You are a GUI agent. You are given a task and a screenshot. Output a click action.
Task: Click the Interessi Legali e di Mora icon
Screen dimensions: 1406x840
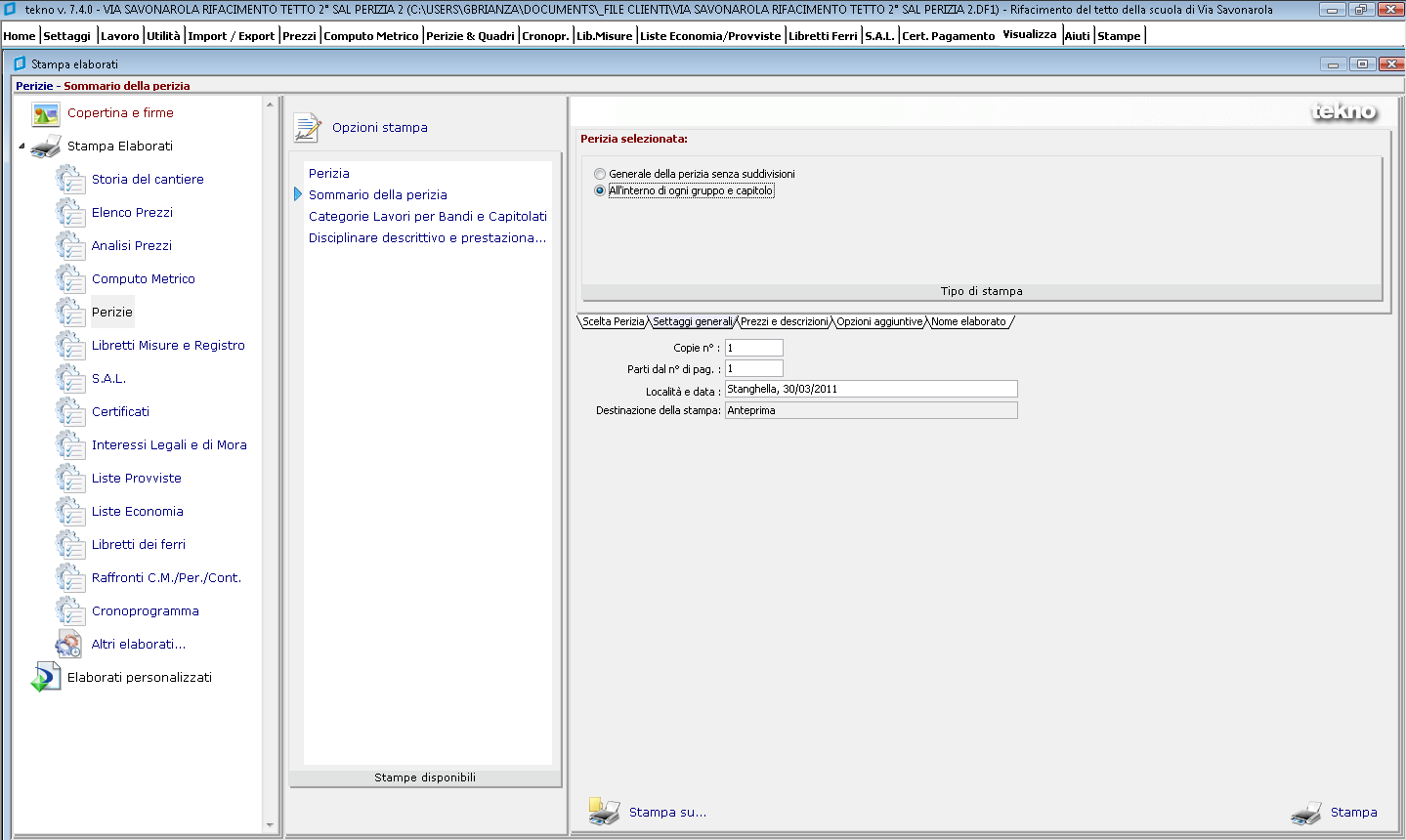(x=70, y=445)
